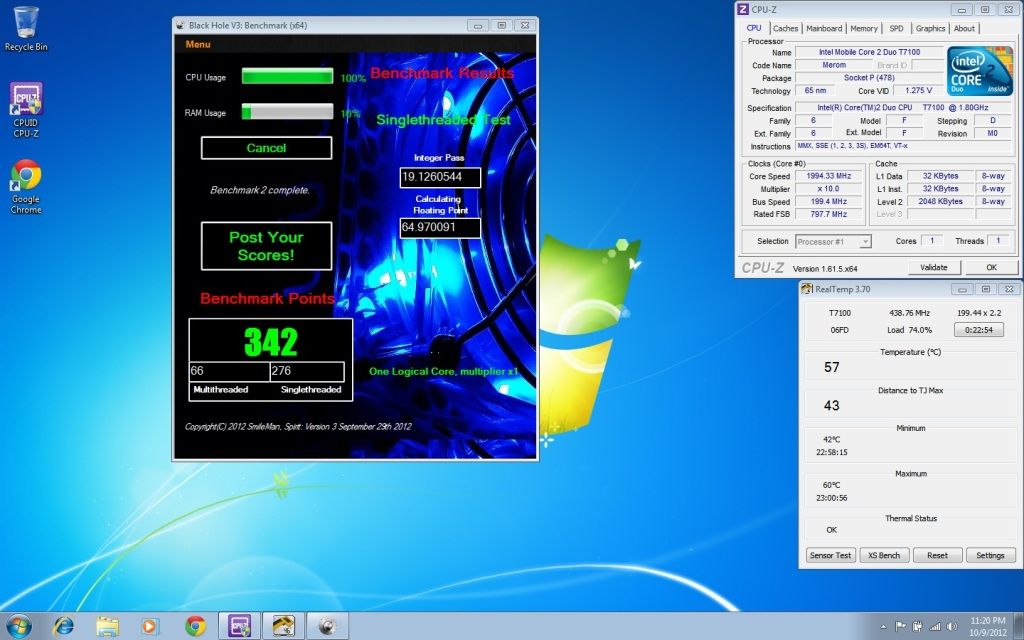Switch to RealTemp via its taskbar button
The height and width of the screenshot is (640, 1024).
click(283, 626)
